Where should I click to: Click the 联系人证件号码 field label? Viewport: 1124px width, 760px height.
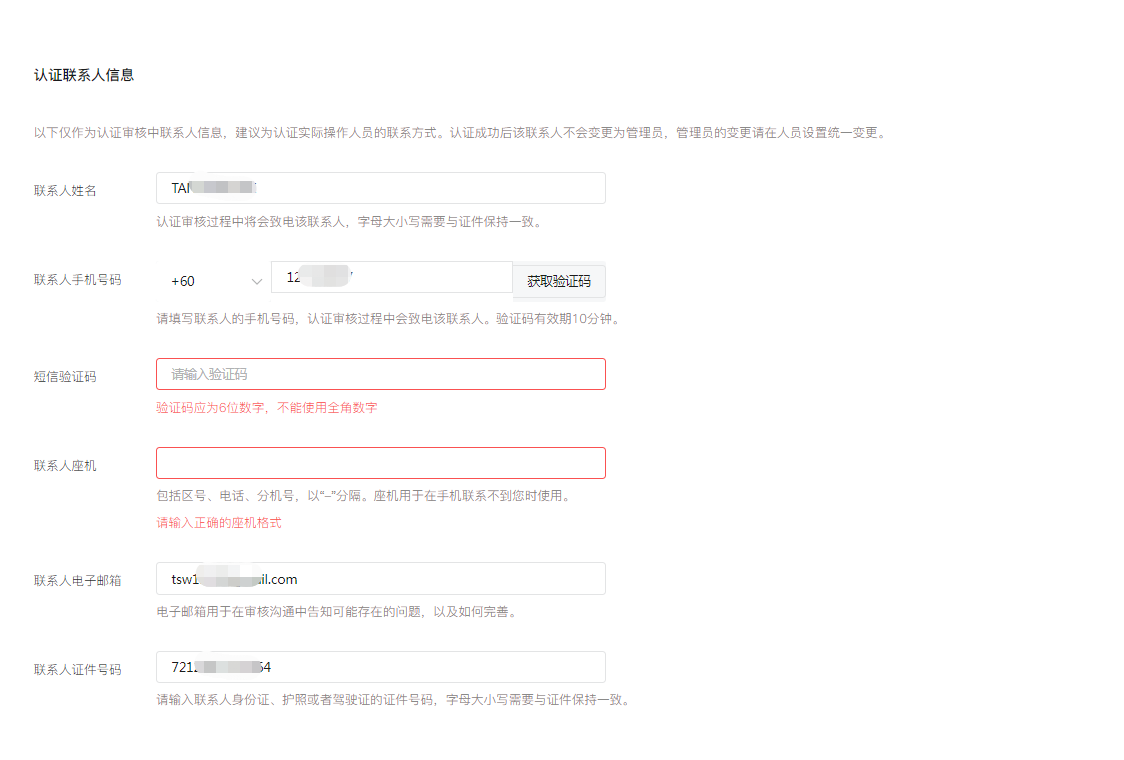[77, 669]
